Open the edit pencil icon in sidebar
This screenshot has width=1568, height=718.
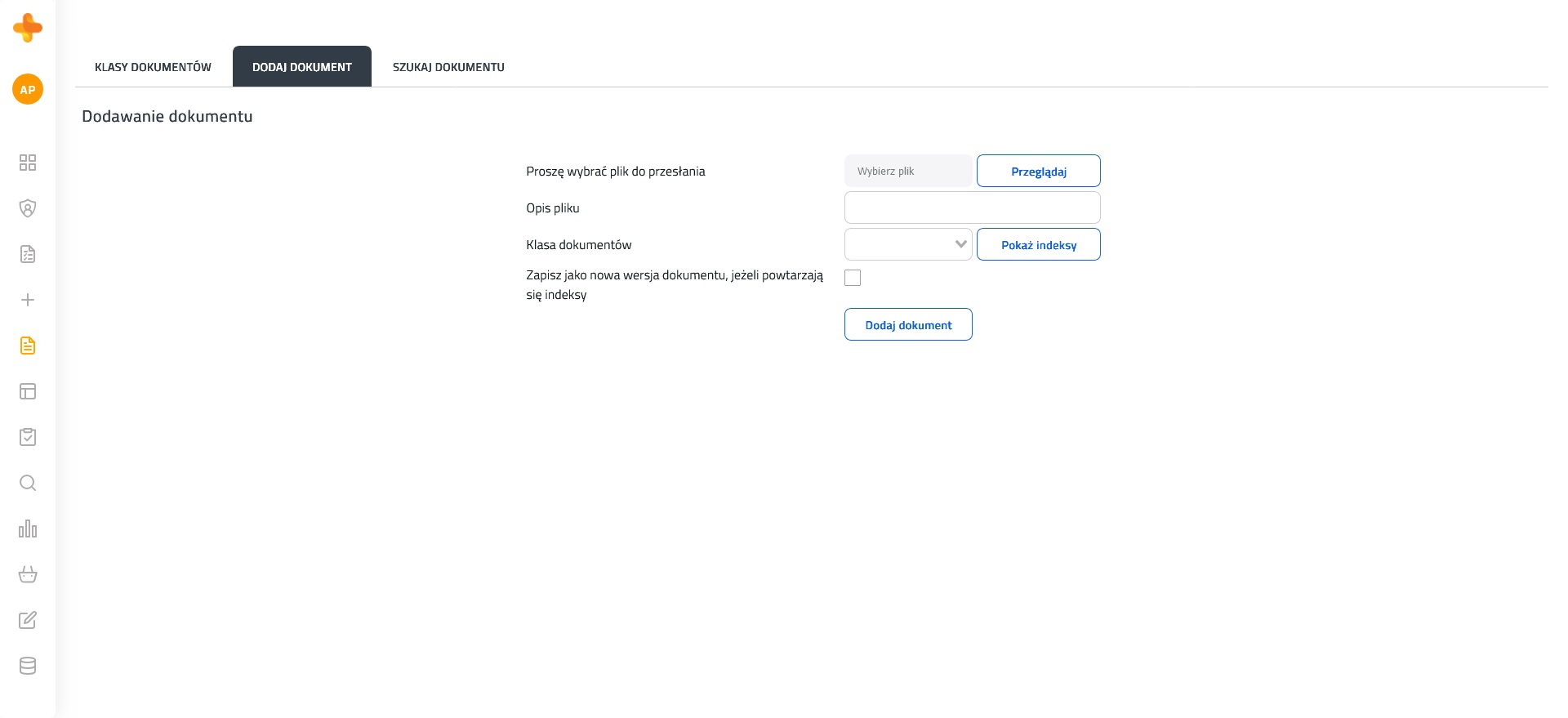28,620
